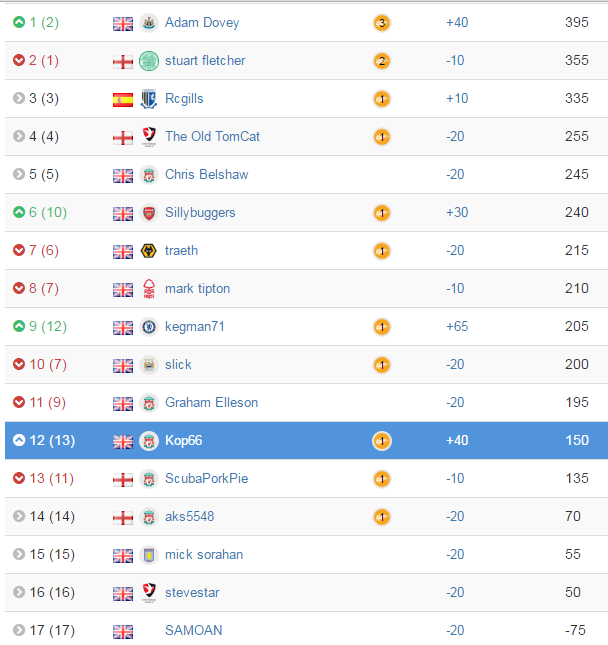Click the green up arrow at rank 1
The image size is (608, 645).
click(19, 22)
